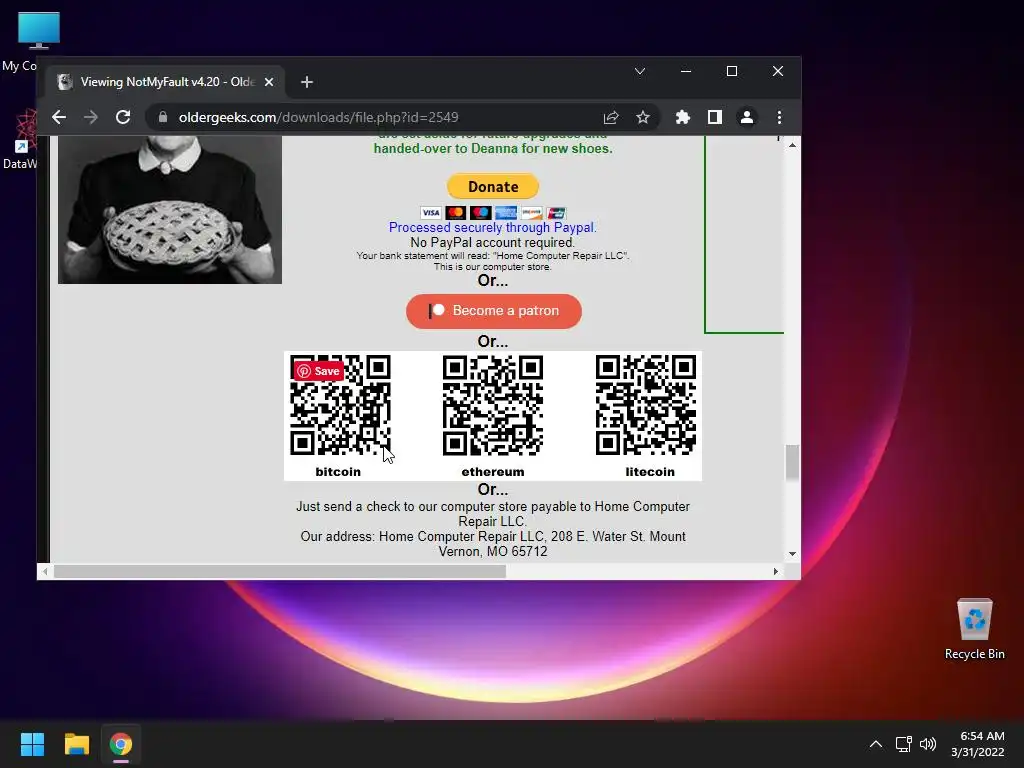Click the horizontal scrollbar thumb
Viewport: 1024px width, 768px height.
[x=280, y=571]
